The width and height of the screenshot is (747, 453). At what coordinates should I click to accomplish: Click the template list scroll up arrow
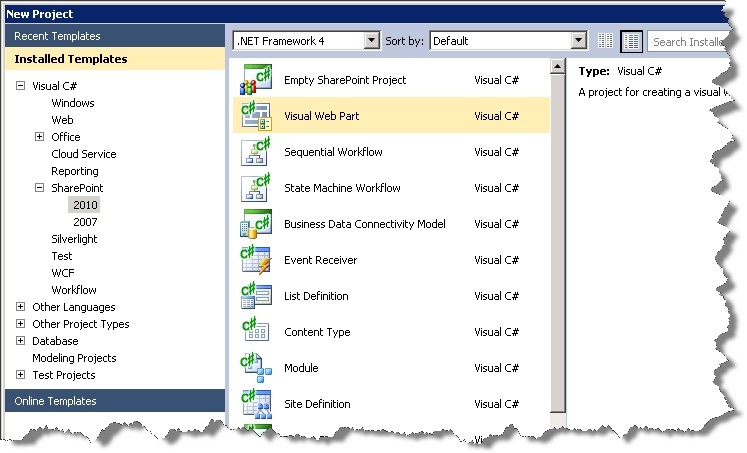click(x=557, y=66)
